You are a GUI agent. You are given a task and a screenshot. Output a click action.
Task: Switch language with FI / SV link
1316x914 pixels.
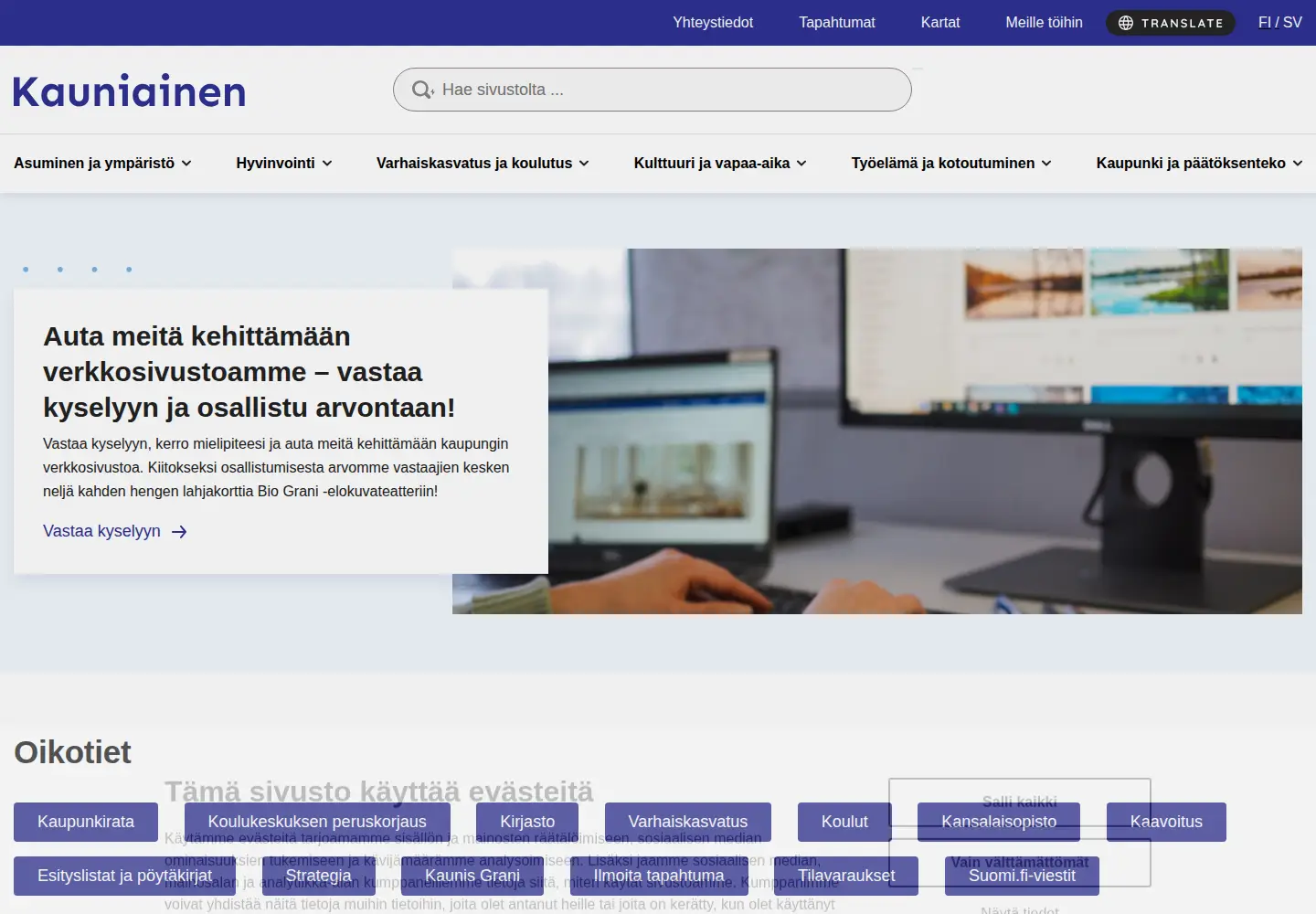[1279, 23]
